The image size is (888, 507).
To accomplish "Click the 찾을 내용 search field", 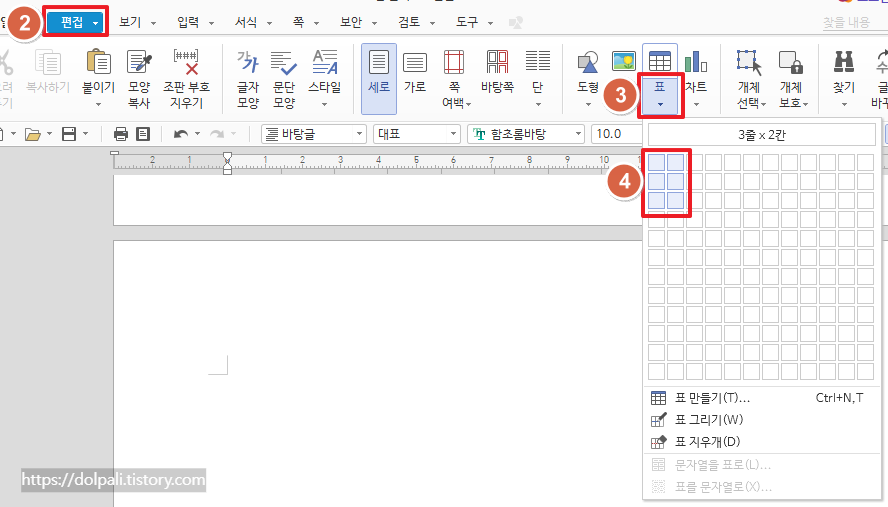I will 849,23.
